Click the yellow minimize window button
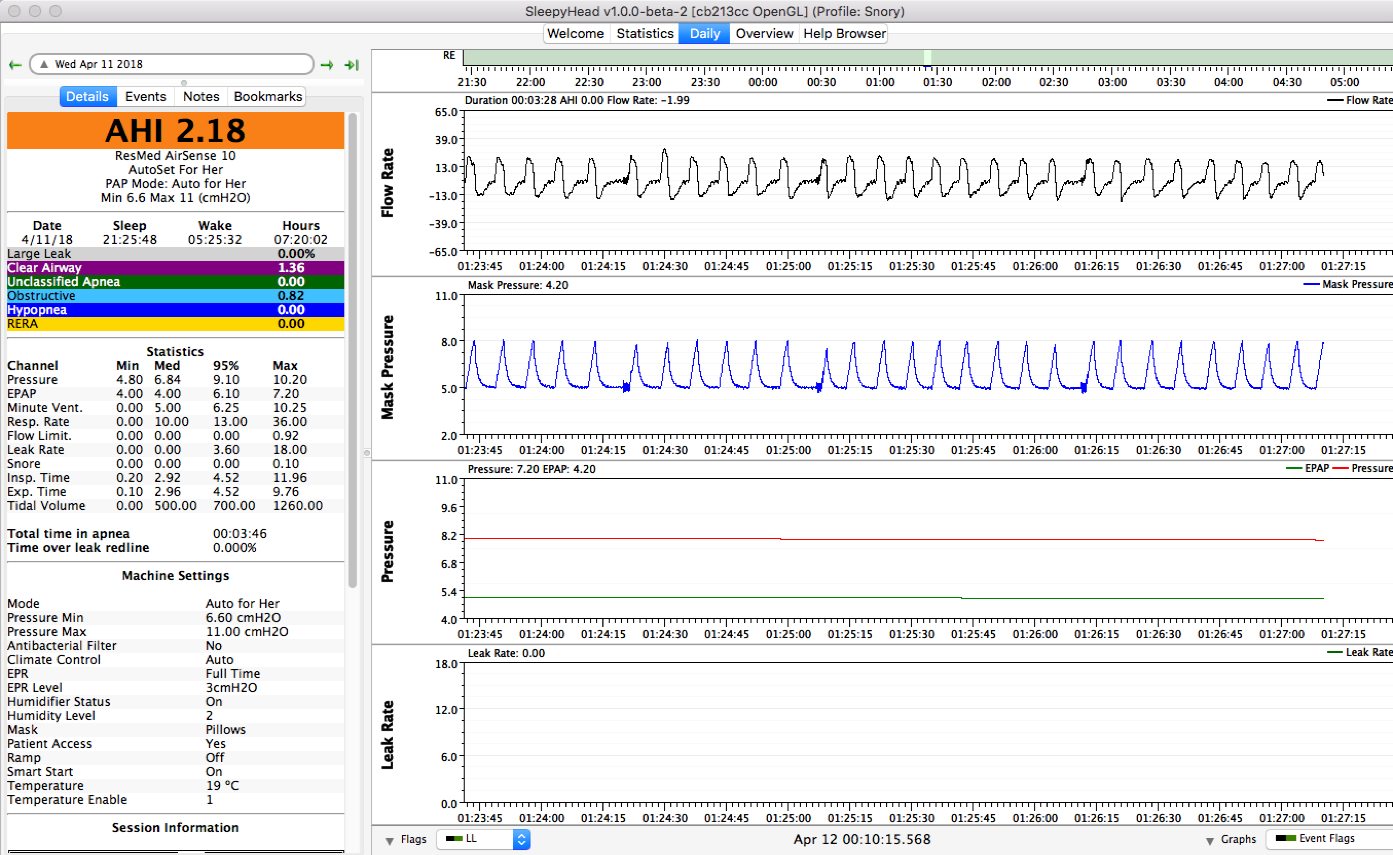The width and height of the screenshot is (1393, 855). click(35, 11)
